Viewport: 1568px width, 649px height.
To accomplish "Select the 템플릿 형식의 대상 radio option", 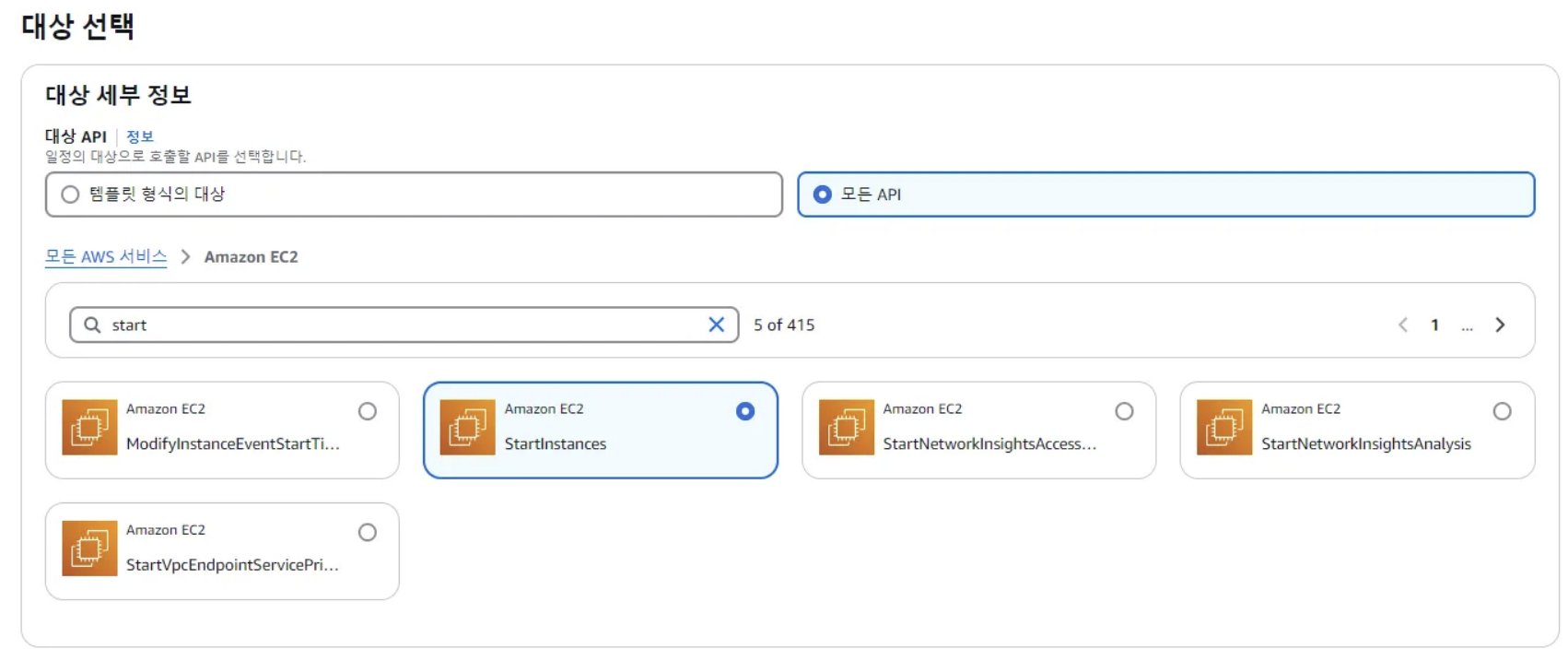I will click(414, 195).
